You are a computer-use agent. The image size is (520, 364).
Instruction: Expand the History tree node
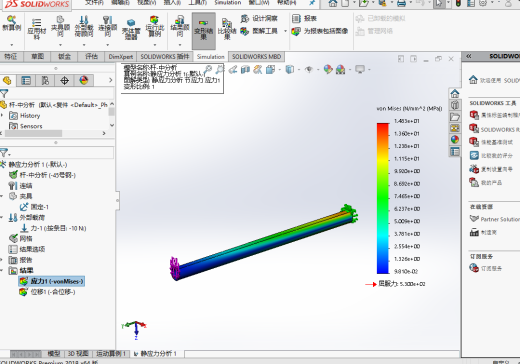pos(2,115)
